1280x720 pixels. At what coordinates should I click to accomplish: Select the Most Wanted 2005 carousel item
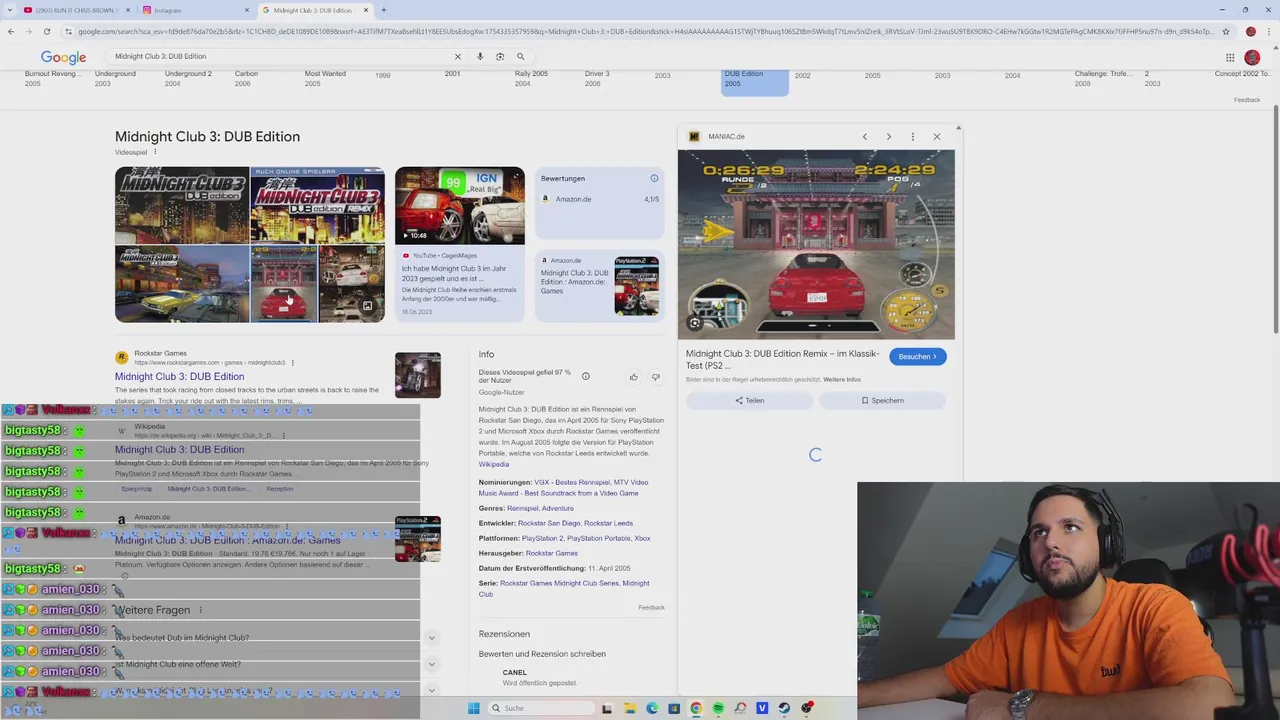[x=325, y=78]
